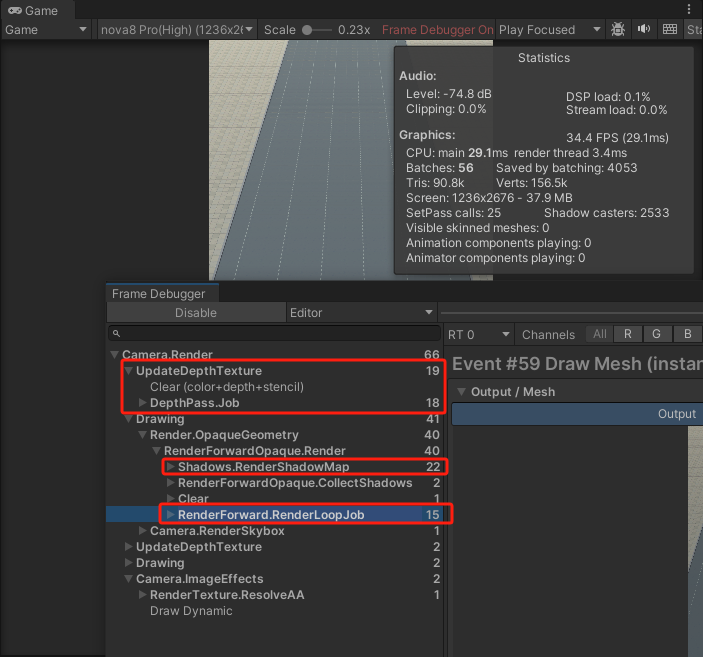Expand the second Drawing node arrow (2 events)
This screenshot has width=703, height=657.
[x=129, y=562]
